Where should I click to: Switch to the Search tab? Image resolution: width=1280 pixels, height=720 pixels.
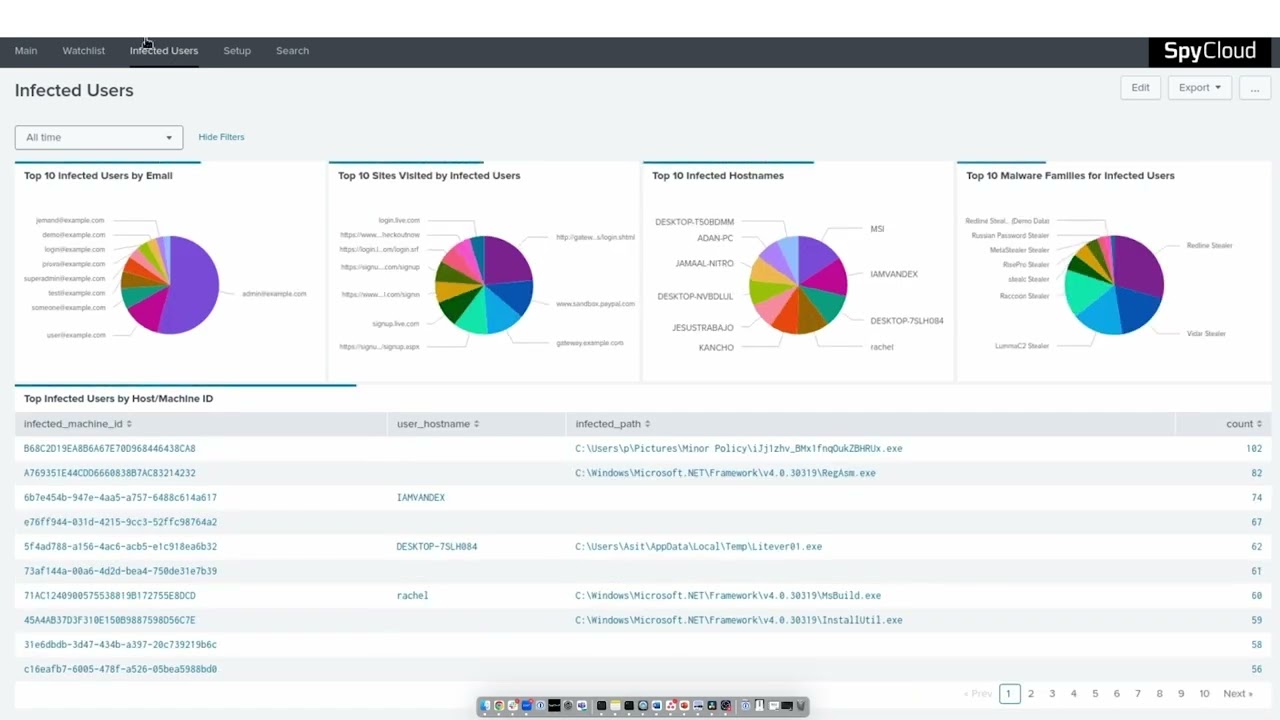292,50
